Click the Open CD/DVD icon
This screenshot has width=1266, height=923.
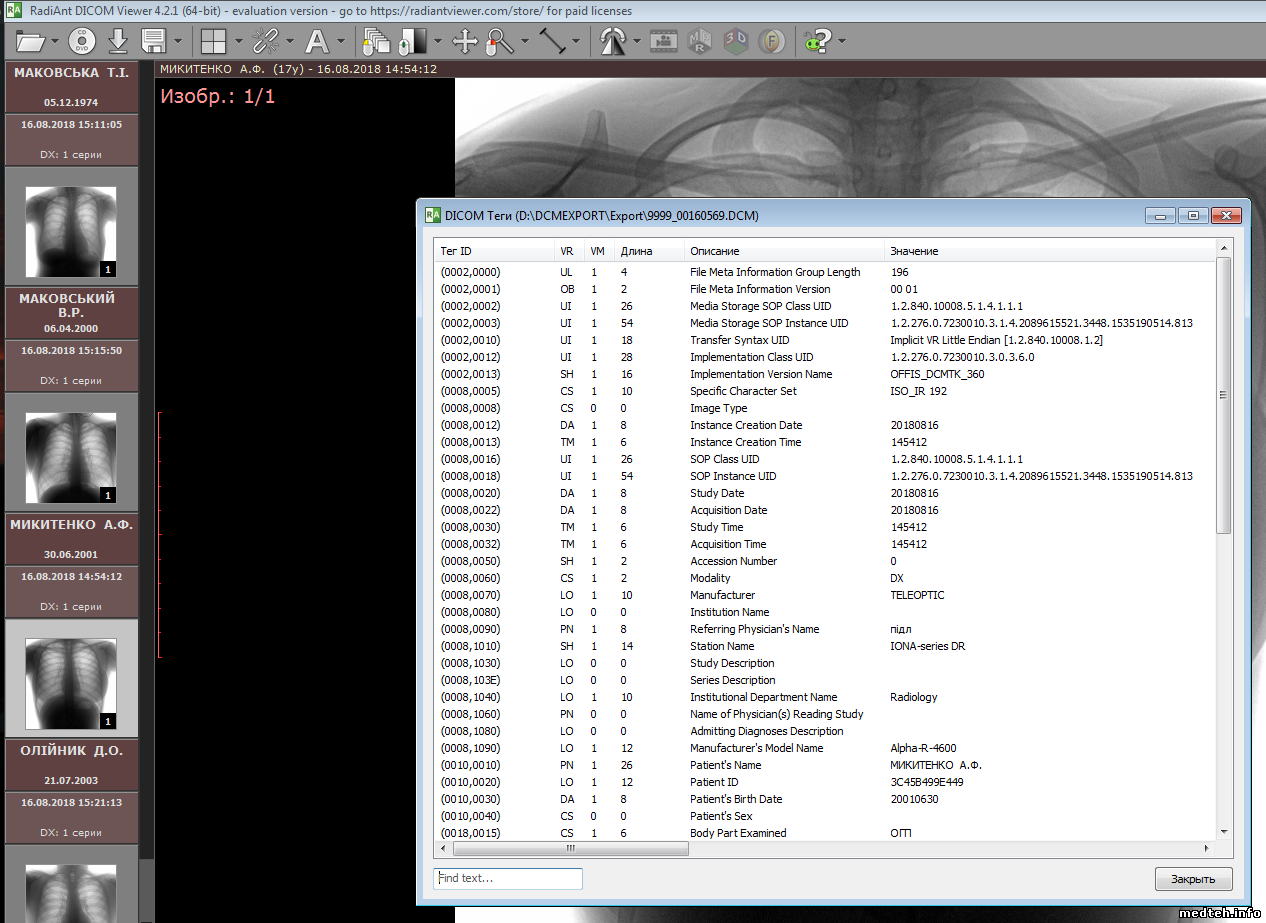click(x=82, y=41)
